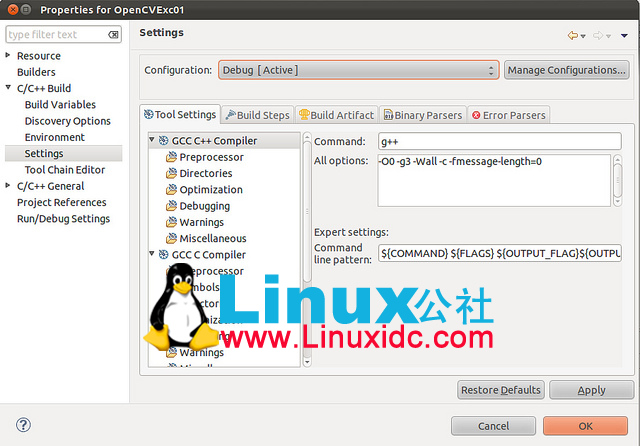The height and width of the screenshot is (446, 640).
Task: Click the clear filter text icon
Action: [113, 35]
